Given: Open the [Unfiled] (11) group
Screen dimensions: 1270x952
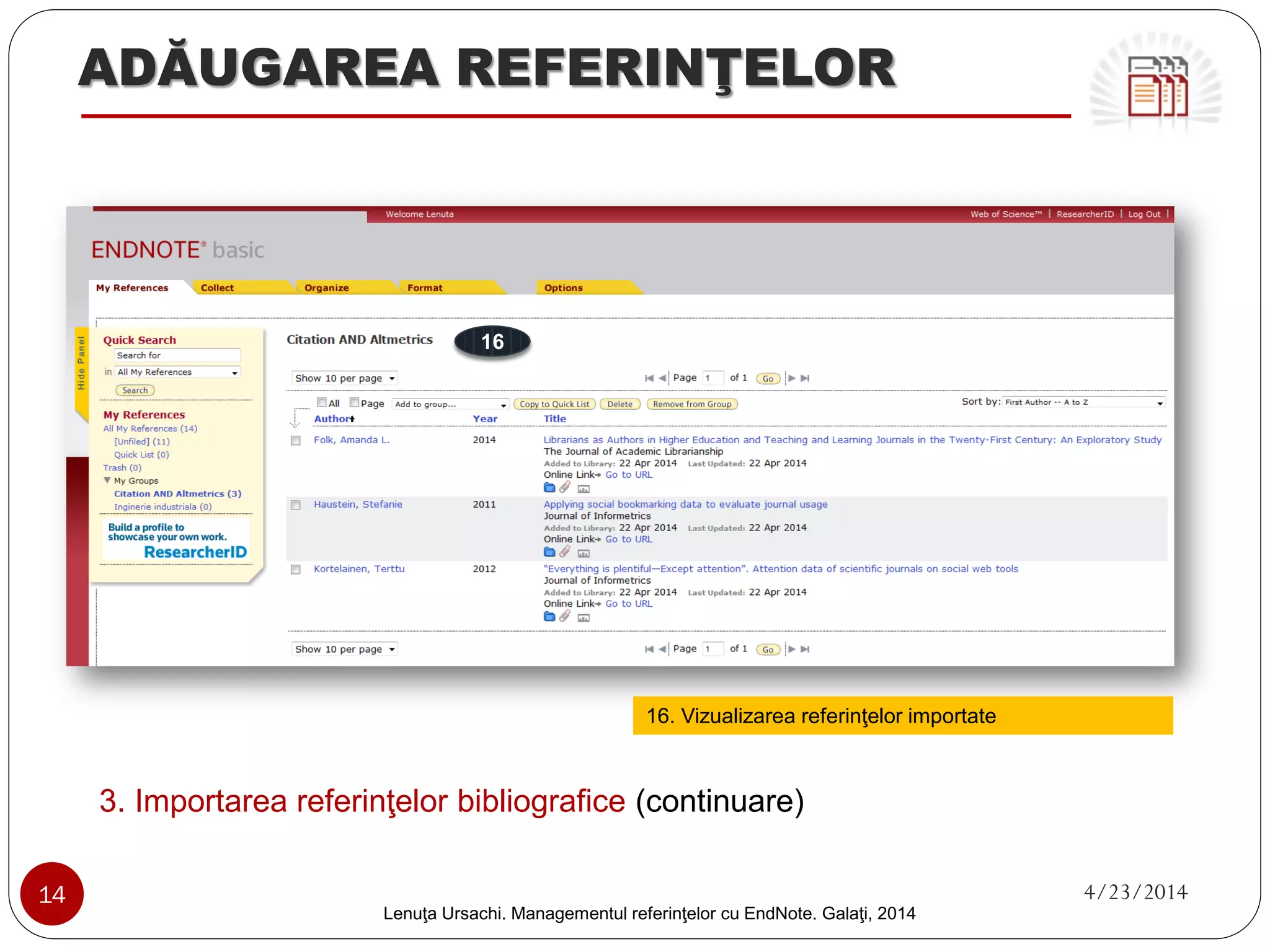Looking at the screenshot, I should tap(141, 441).
